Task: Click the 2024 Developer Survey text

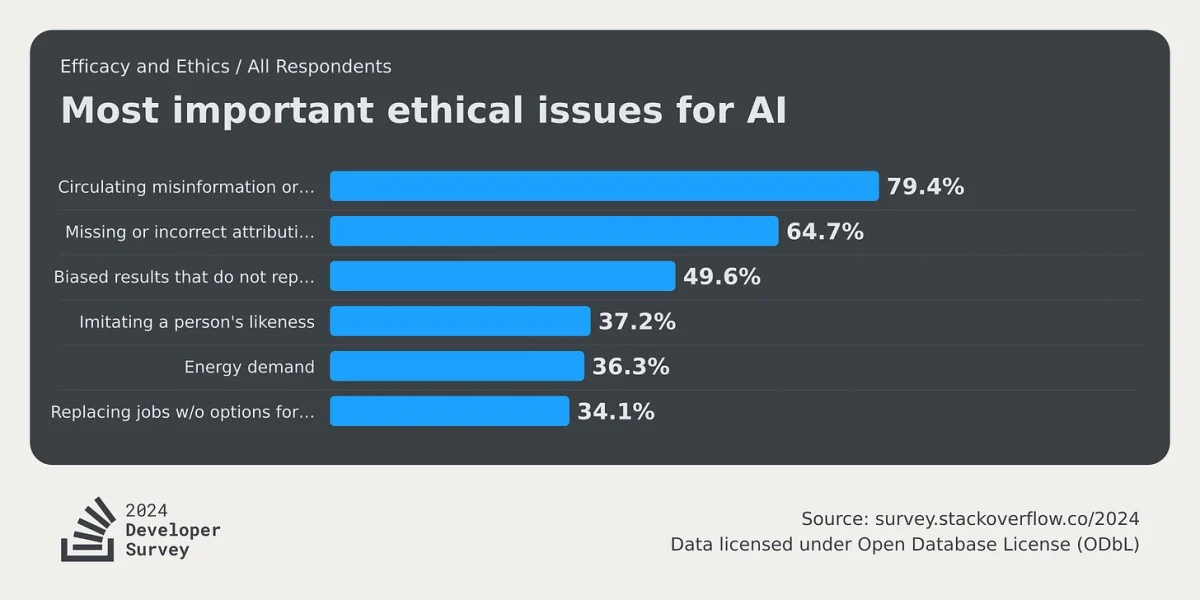Action: click(173, 530)
